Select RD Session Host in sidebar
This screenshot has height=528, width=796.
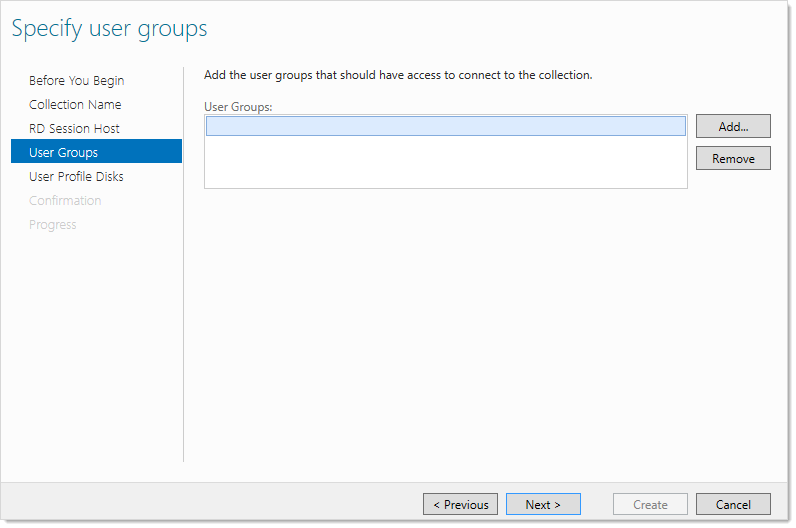coord(74,128)
